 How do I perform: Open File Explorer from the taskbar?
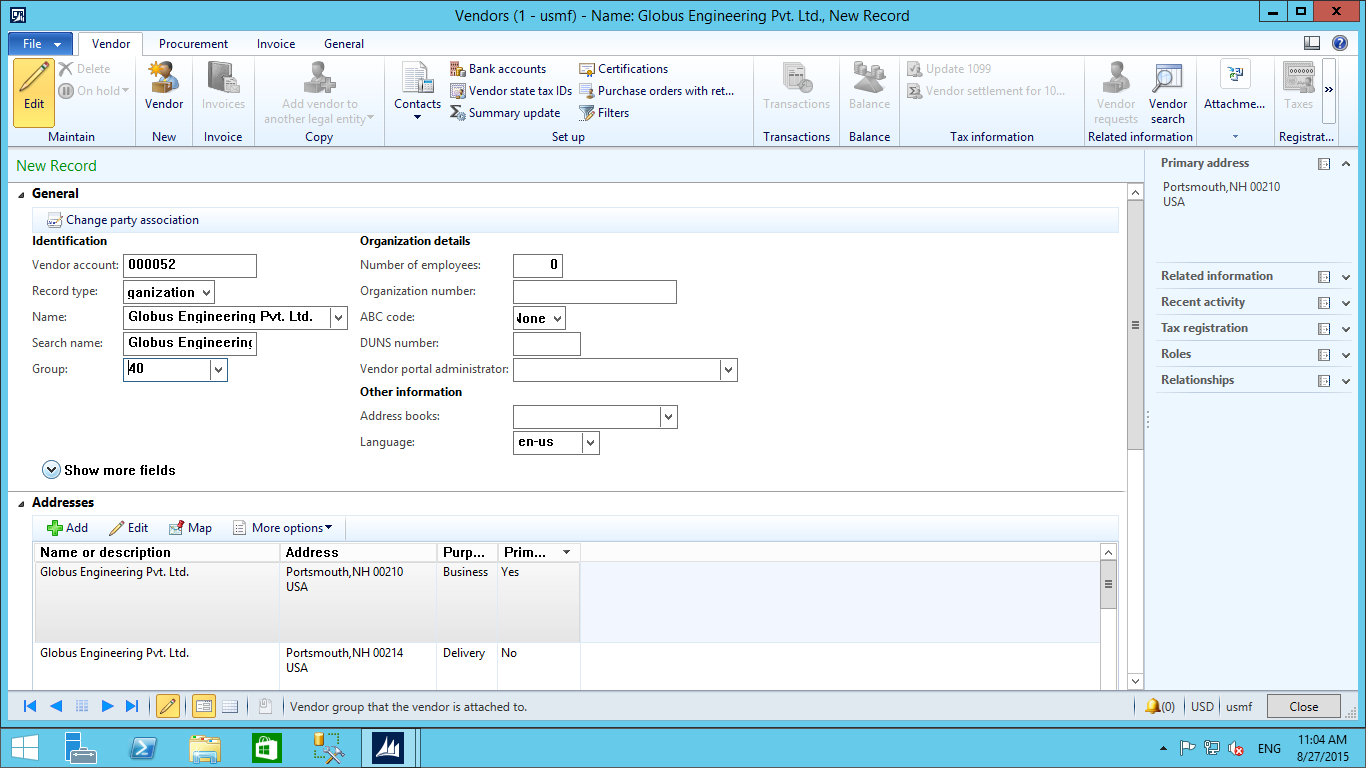(205, 748)
